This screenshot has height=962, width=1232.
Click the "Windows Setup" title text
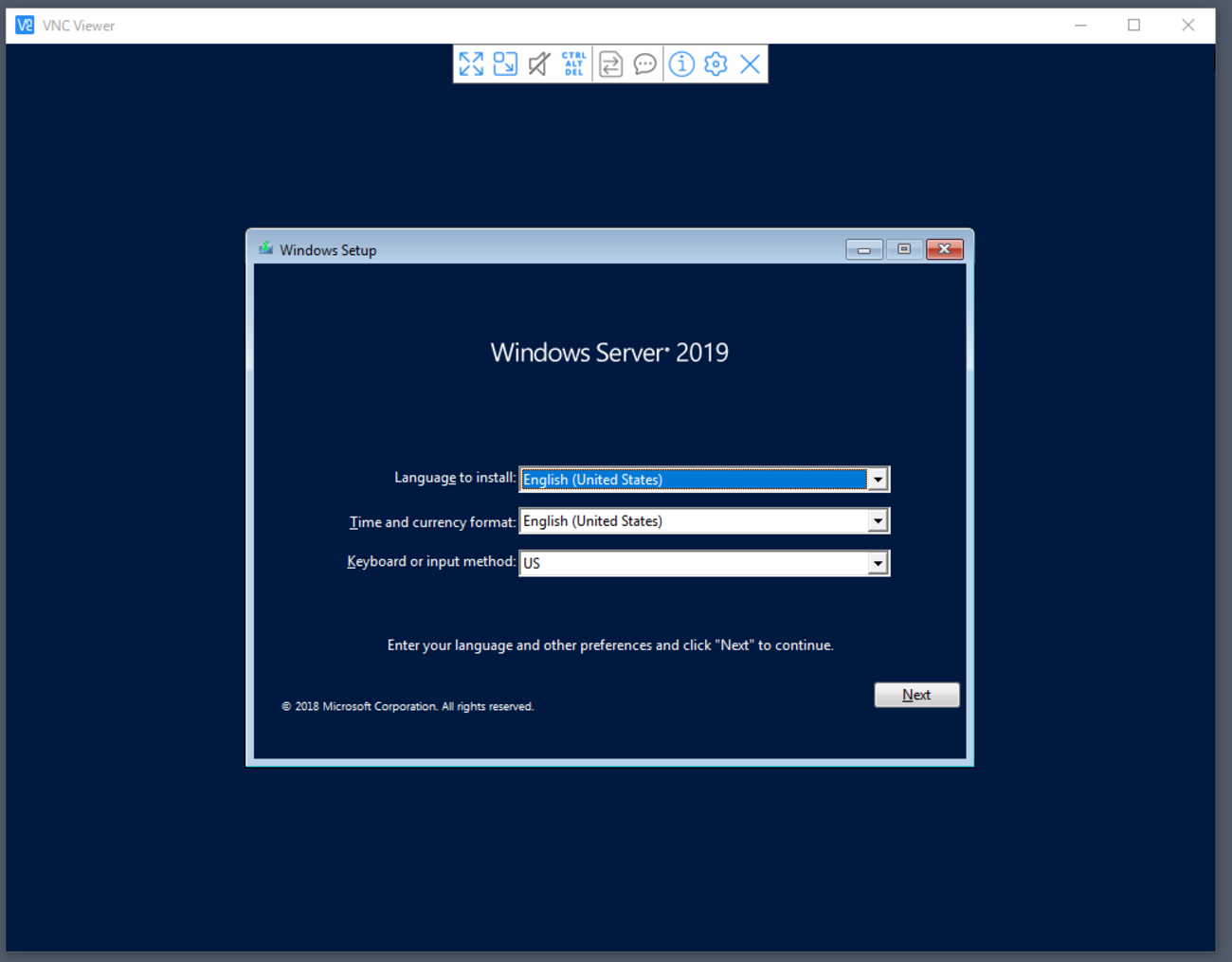(x=328, y=250)
